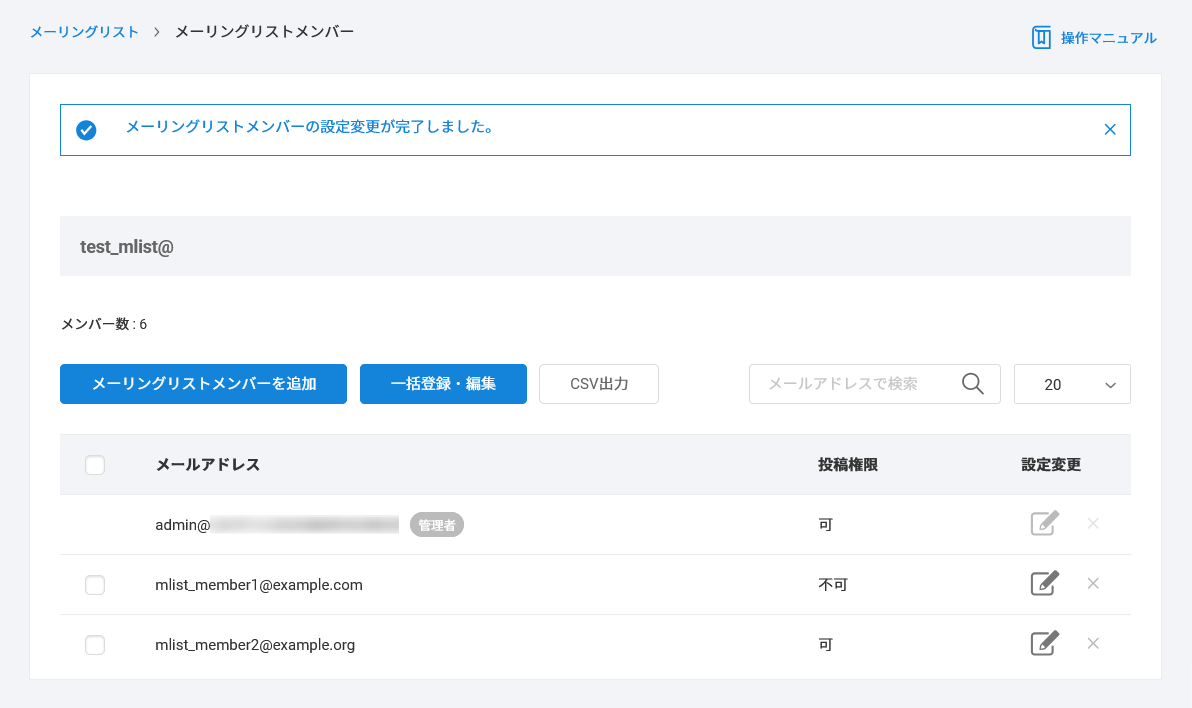Focus the メールアドレスで検索 search field
This screenshot has height=708, width=1192.
pos(850,384)
